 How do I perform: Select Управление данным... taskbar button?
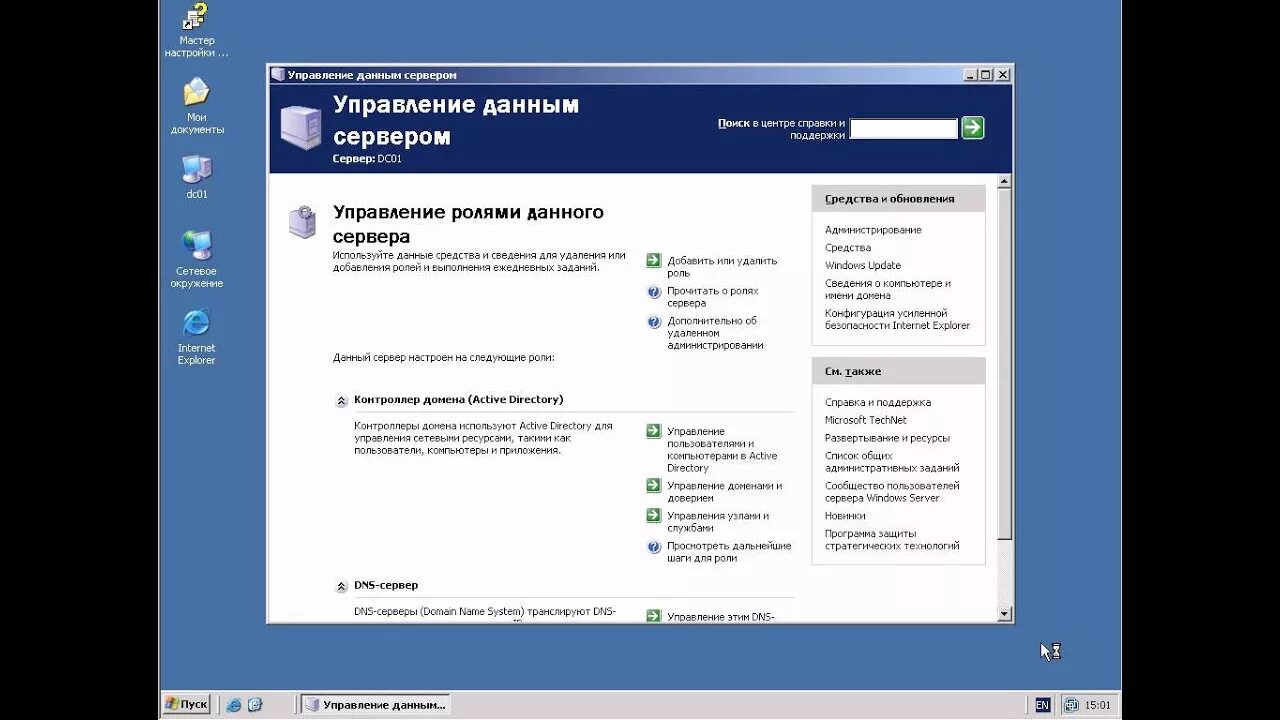tap(375, 704)
